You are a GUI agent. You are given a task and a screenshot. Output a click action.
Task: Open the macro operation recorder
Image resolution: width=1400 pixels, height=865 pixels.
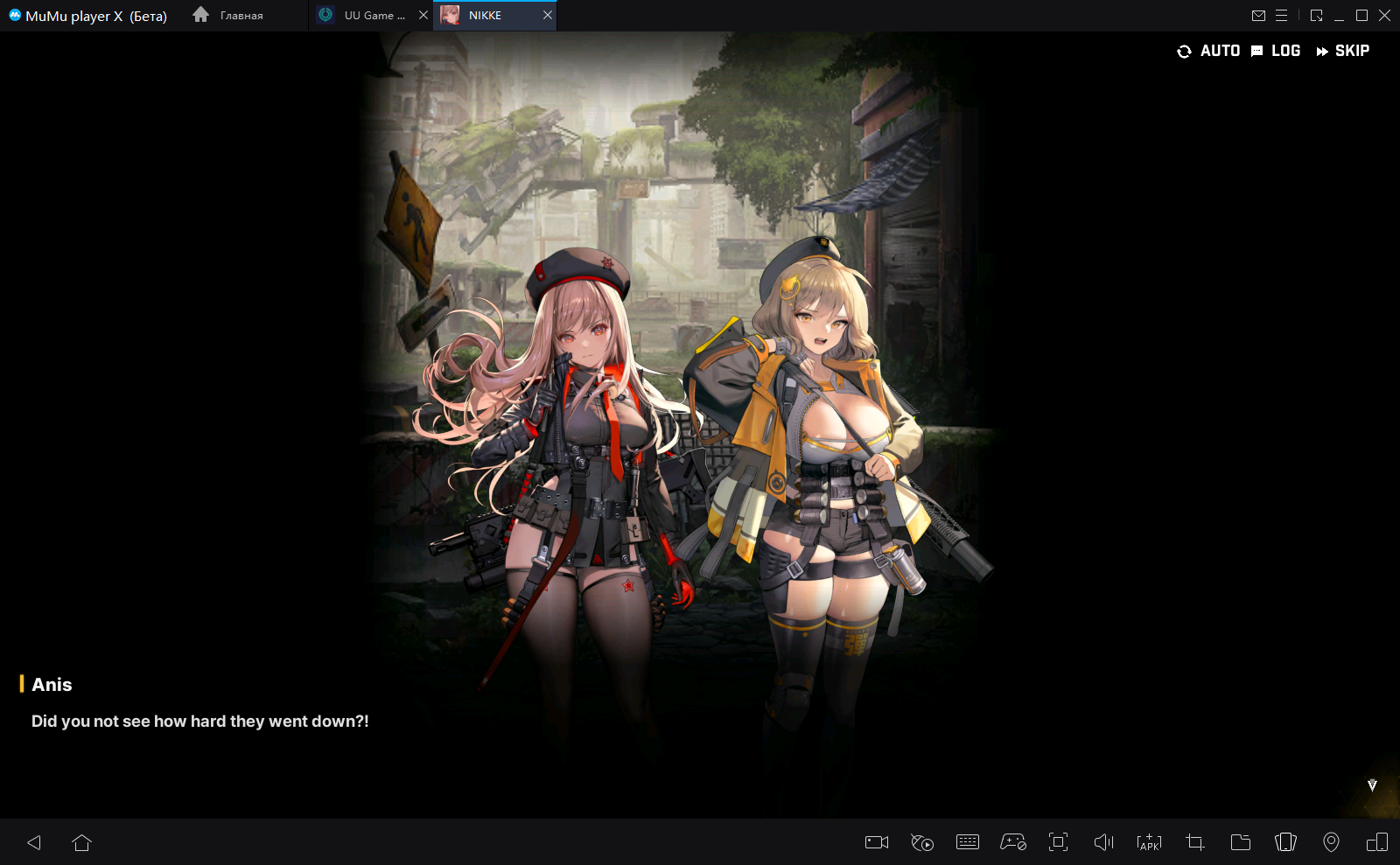tap(922, 842)
